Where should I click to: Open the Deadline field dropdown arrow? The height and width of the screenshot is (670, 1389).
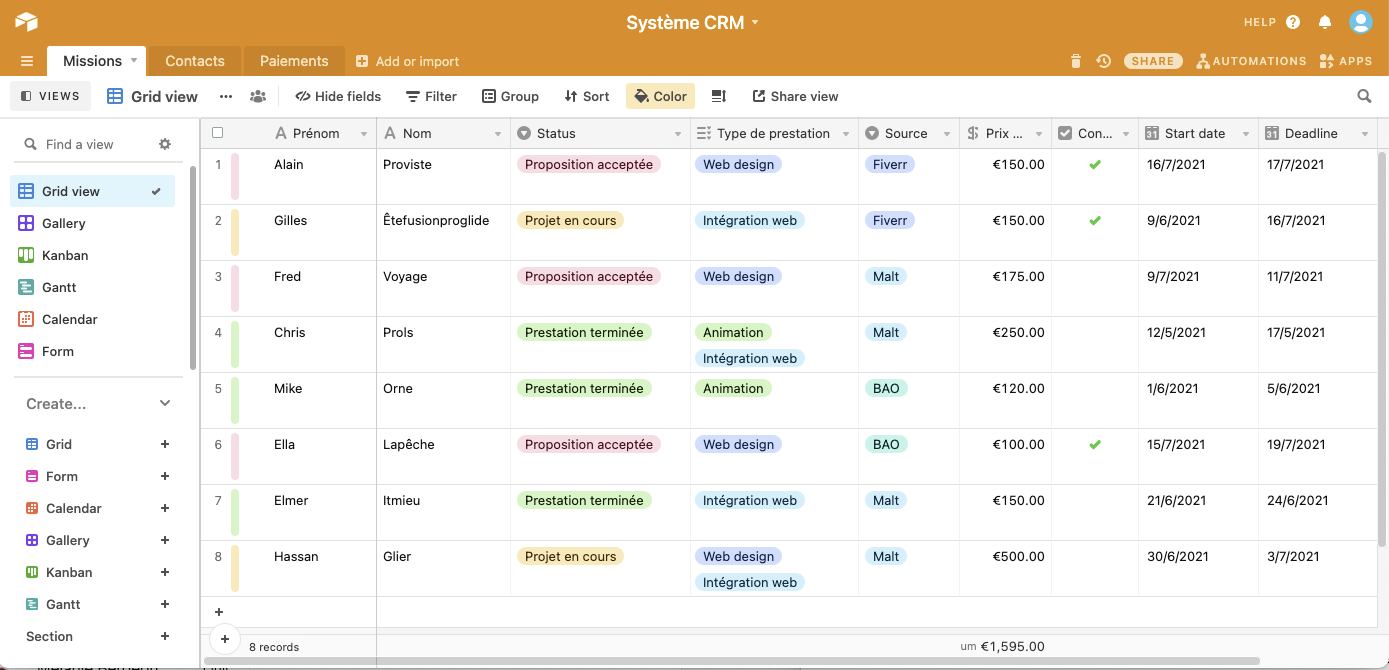[x=1364, y=134]
